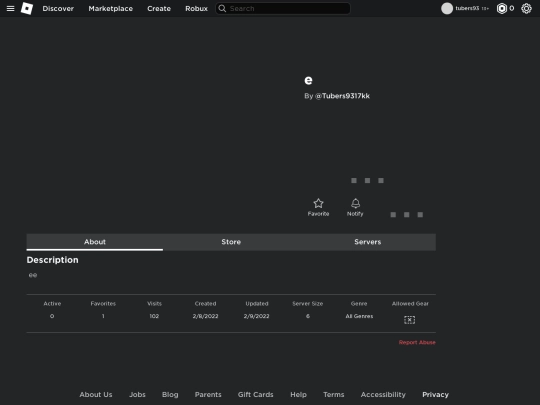Open the Gift Cards footer link
This screenshot has width=540, height=405.
pos(256,395)
